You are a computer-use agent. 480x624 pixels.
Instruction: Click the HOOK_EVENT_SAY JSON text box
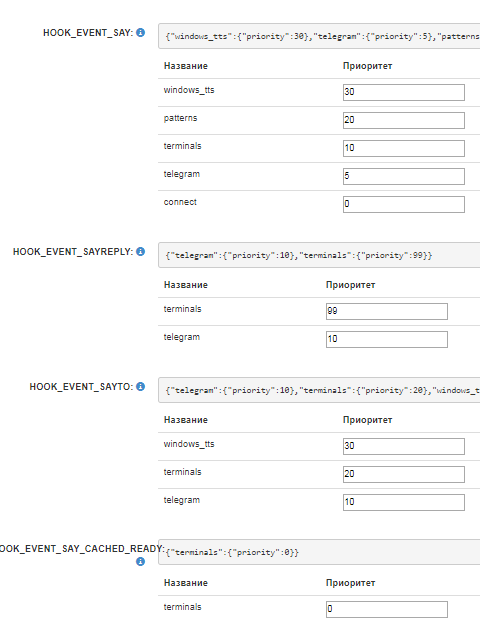(x=319, y=36)
